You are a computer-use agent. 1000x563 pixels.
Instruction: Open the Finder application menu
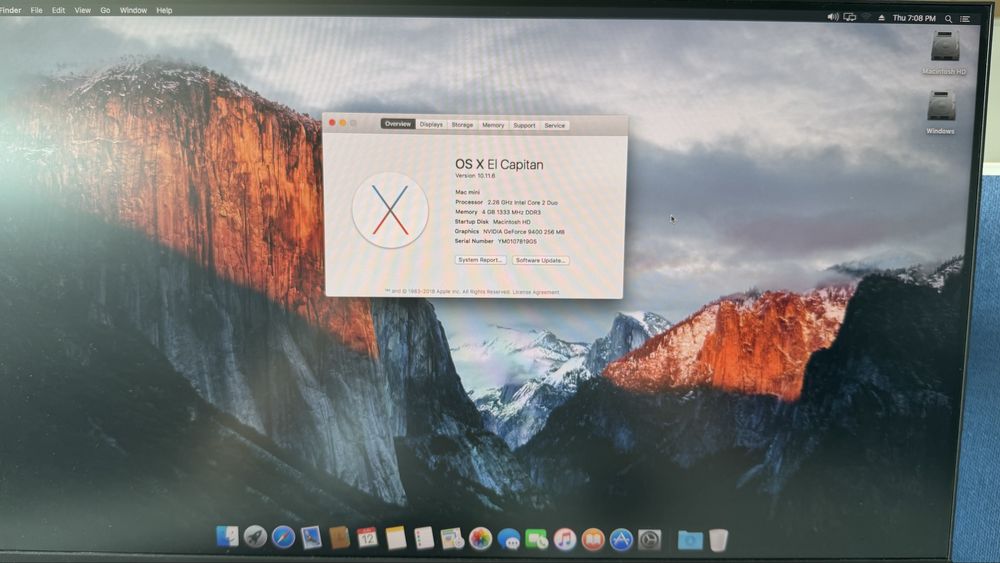(10, 10)
